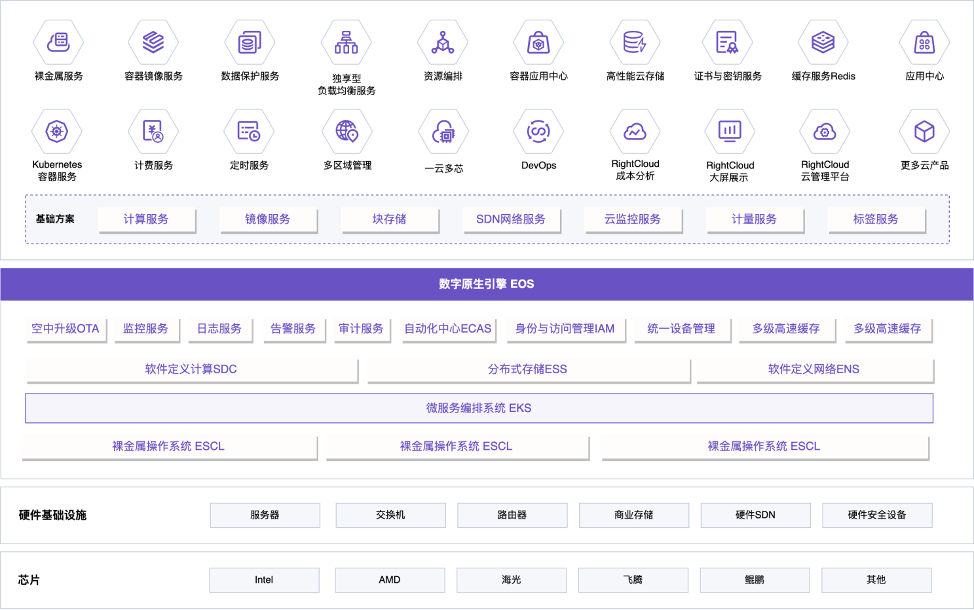Open the 资源编排 icon

pyautogui.click(x=441, y=42)
